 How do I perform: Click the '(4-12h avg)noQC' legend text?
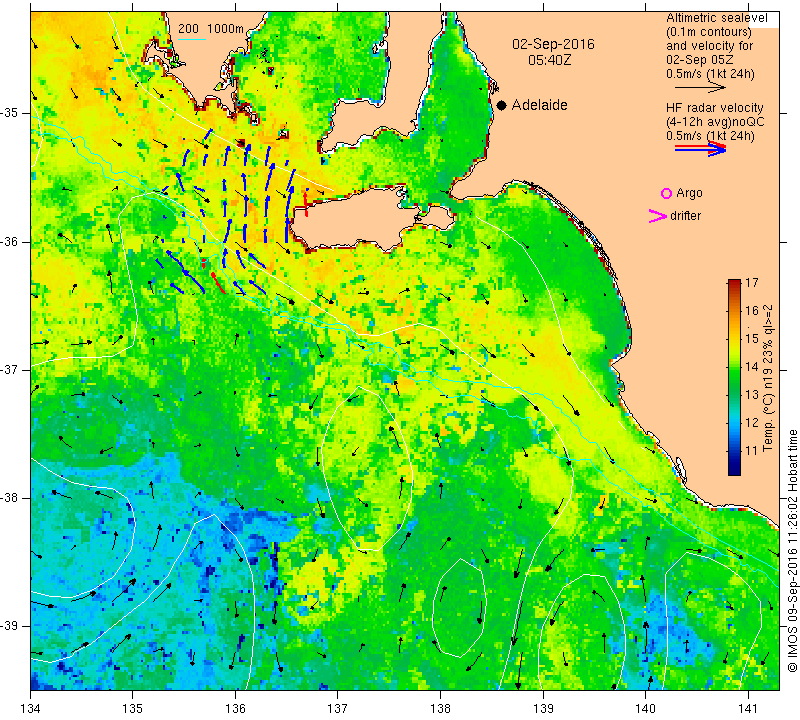click(715, 122)
